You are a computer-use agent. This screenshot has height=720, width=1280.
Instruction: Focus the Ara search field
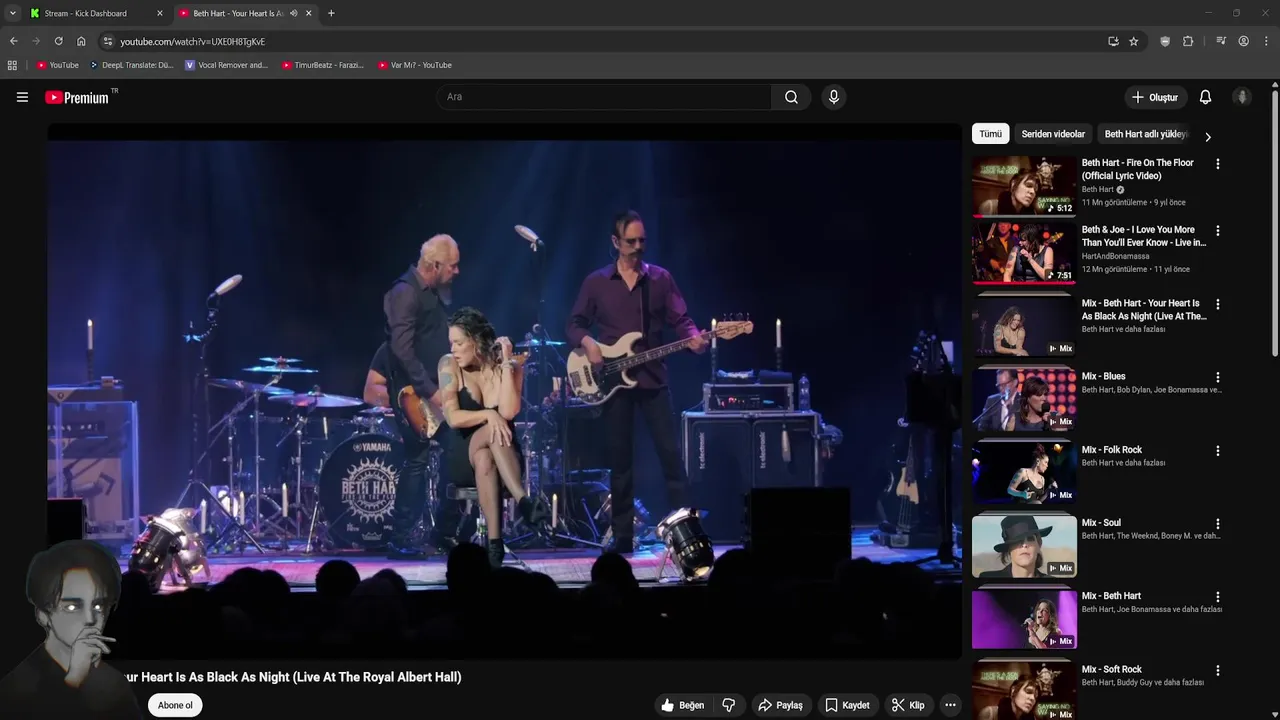pyautogui.click(x=603, y=97)
